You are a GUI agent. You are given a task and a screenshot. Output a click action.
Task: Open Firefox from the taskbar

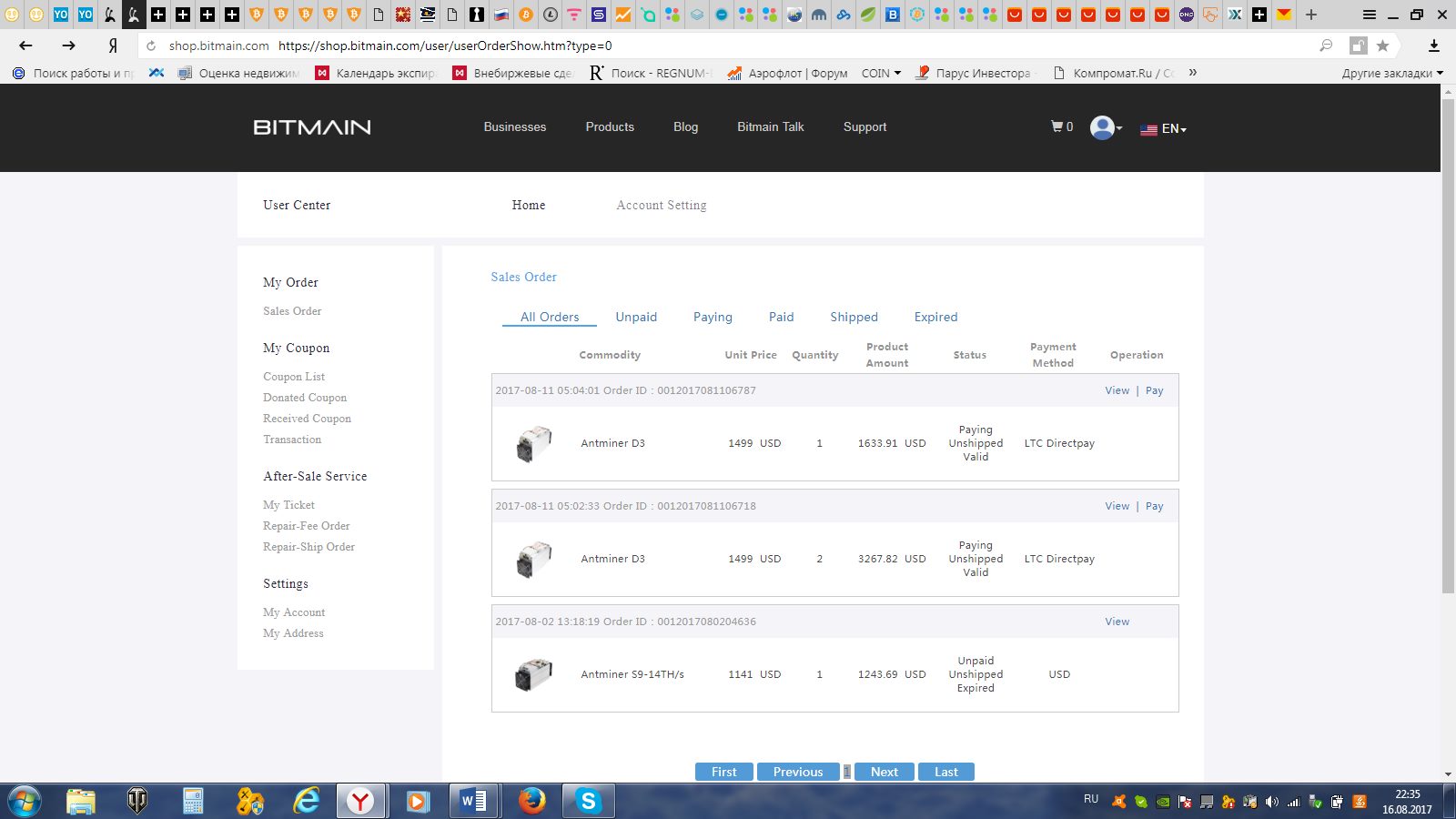pos(532,801)
